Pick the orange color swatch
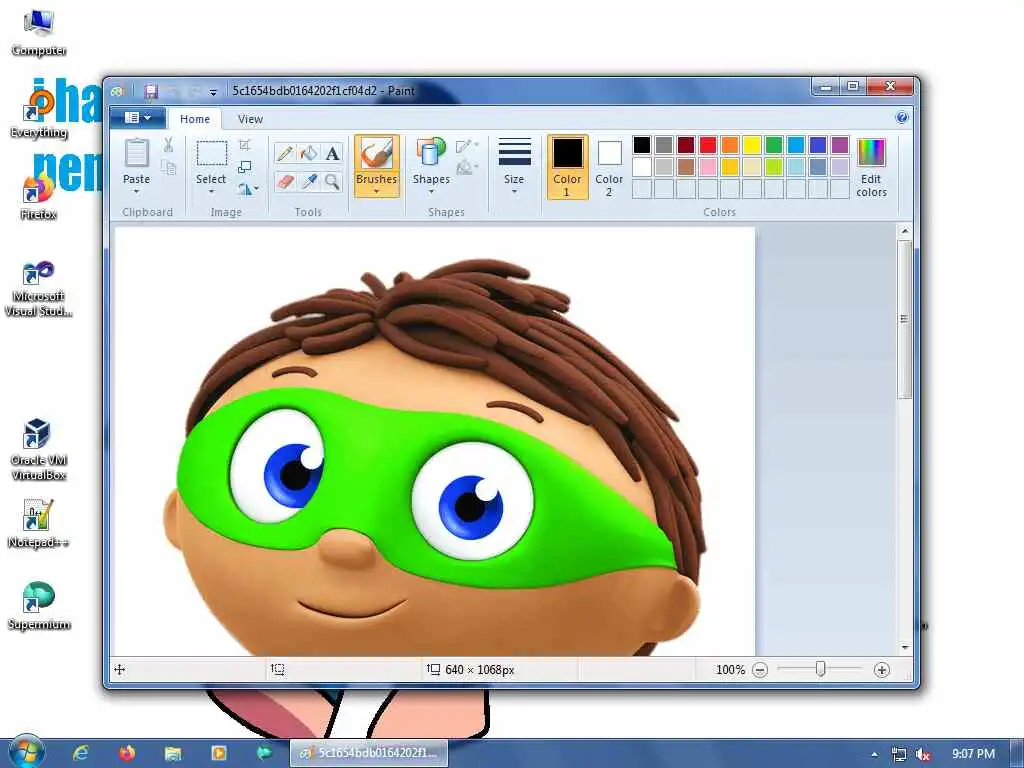The image size is (1024, 768). click(x=730, y=145)
